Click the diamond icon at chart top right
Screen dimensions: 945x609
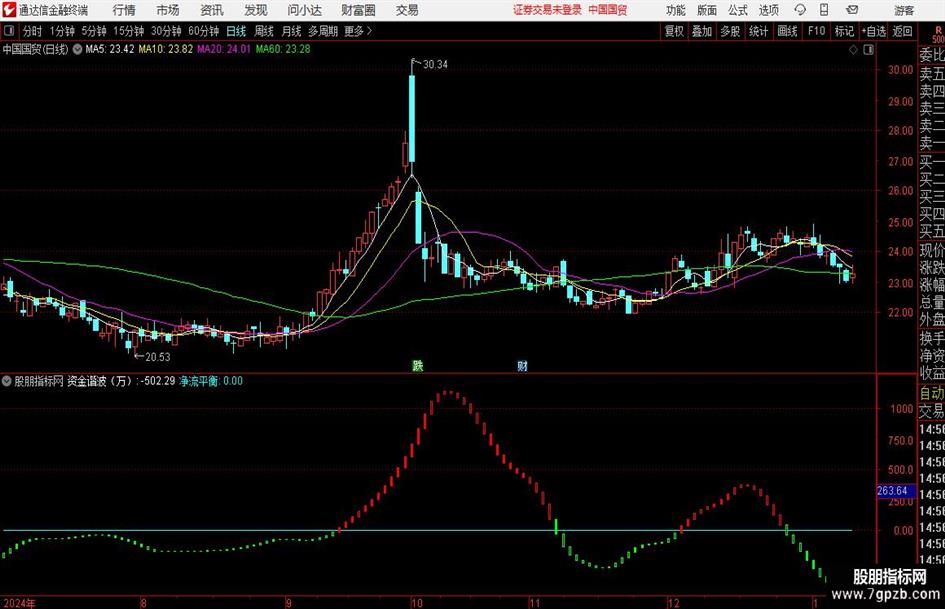tap(853, 50)
